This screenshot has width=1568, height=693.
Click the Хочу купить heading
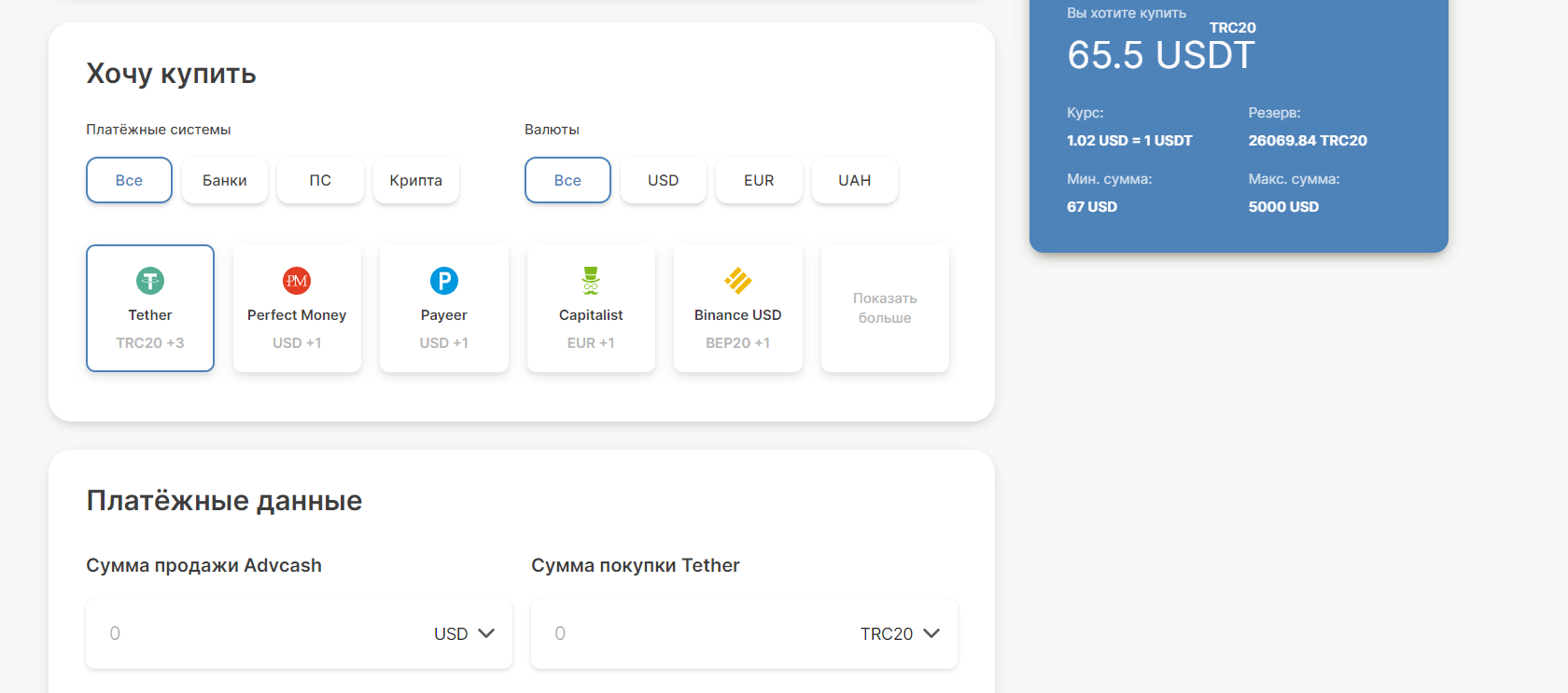tap(171, 74)
